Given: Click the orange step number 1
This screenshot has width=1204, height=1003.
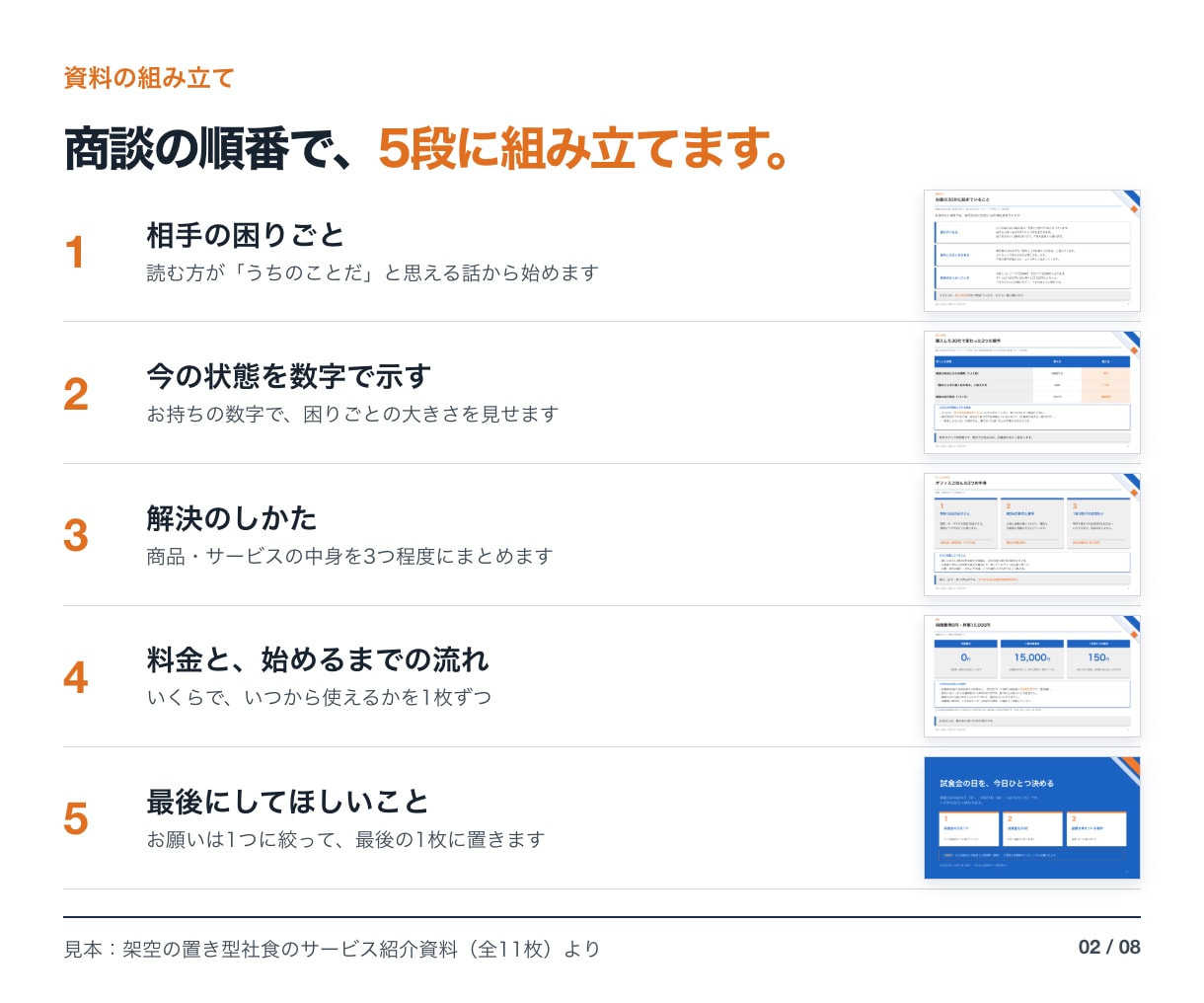Looking at the screenshot, I should pyautogui.click(x=75, y=253).
